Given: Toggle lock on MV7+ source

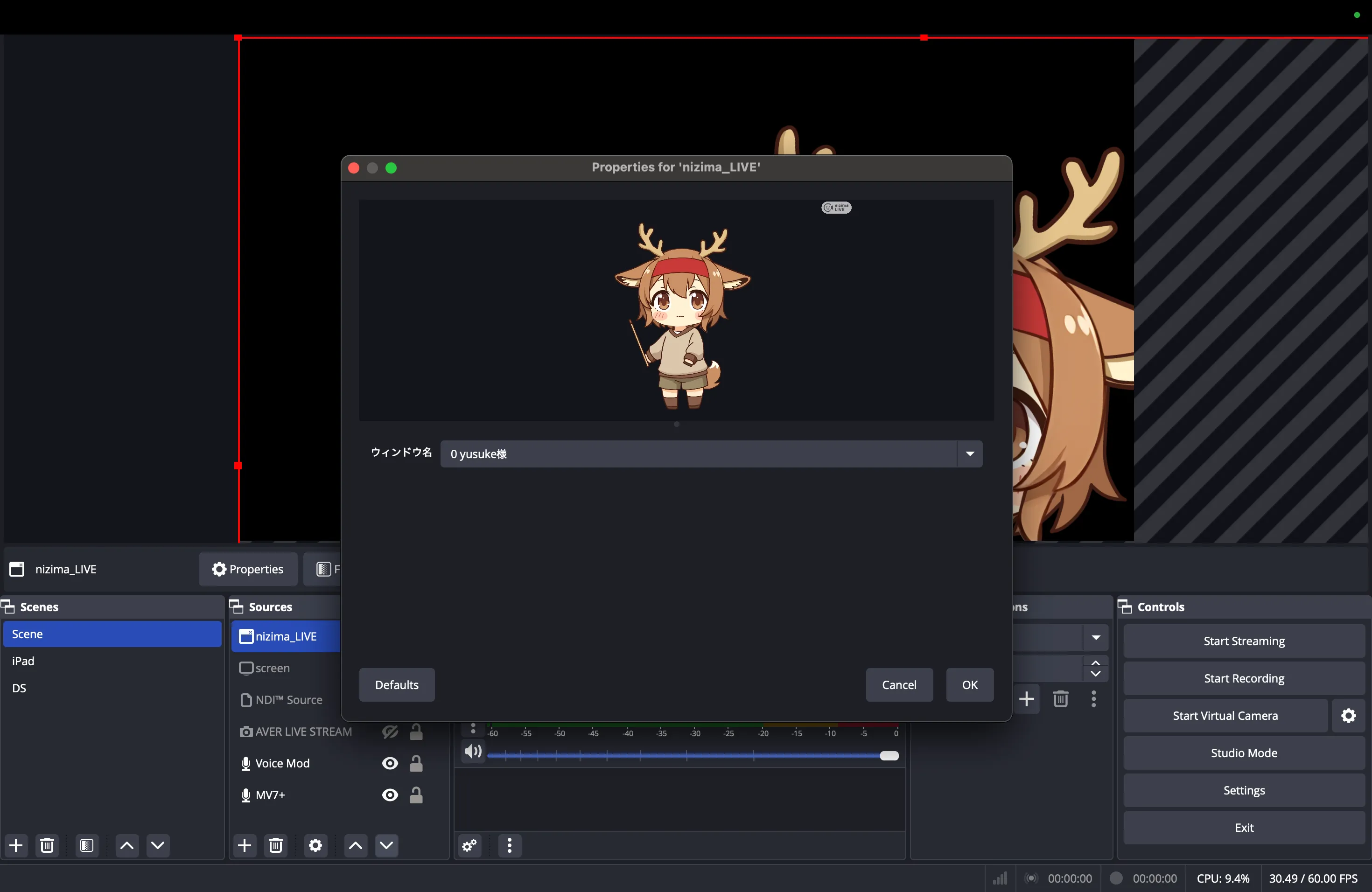Looking at the screenshot, I should click(x=416, y=795).
